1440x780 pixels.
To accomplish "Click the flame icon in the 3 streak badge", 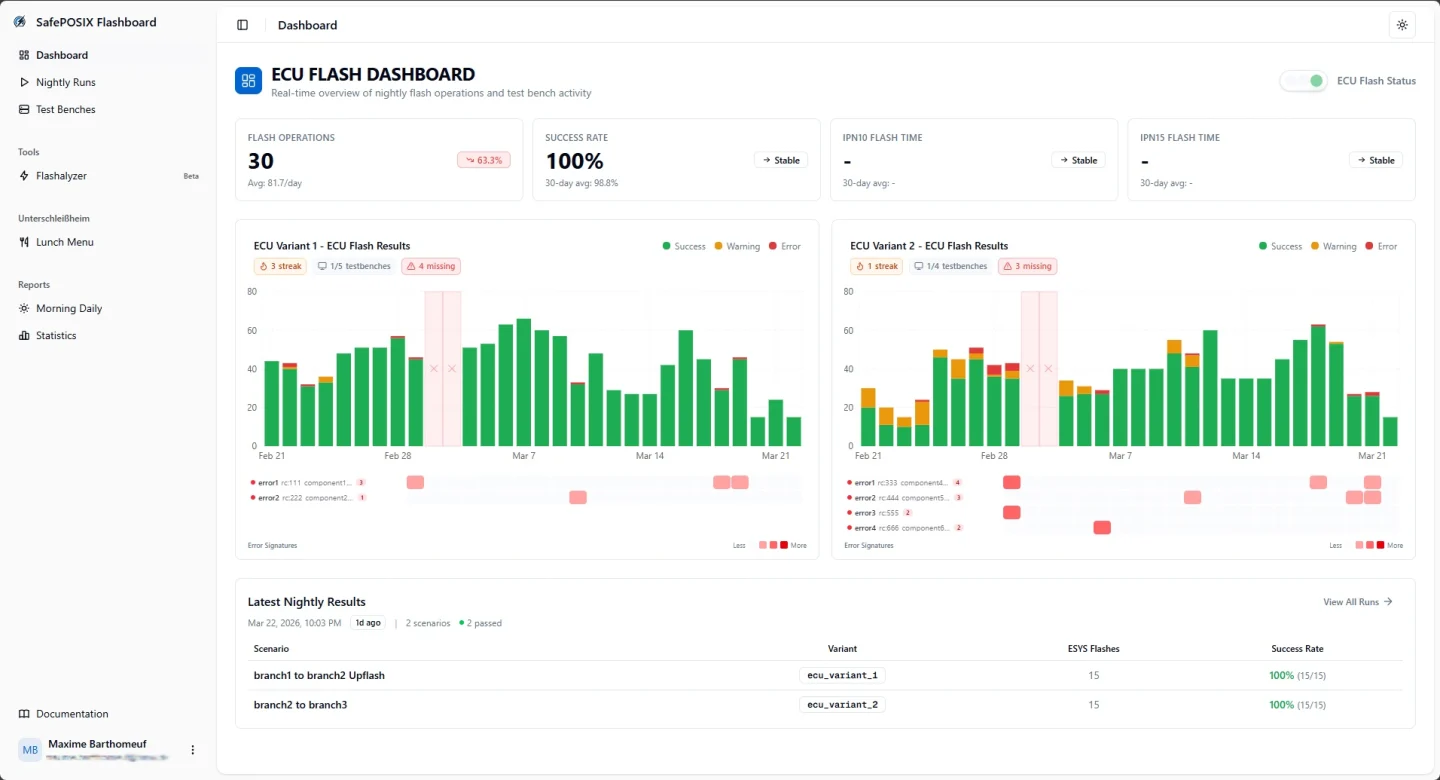I will [x=264, y=267].
